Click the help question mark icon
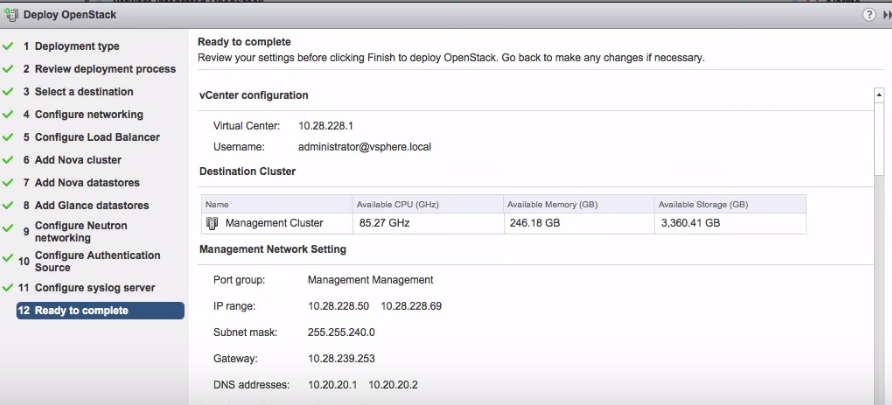 (x=855, y=15)
